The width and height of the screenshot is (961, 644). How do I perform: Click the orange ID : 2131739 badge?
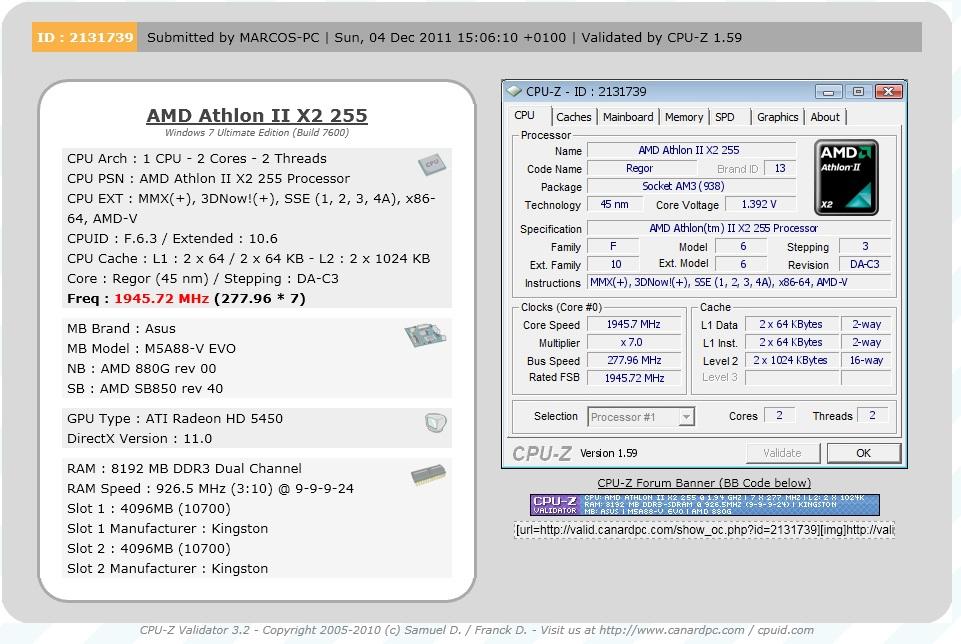tap(85, 37)
